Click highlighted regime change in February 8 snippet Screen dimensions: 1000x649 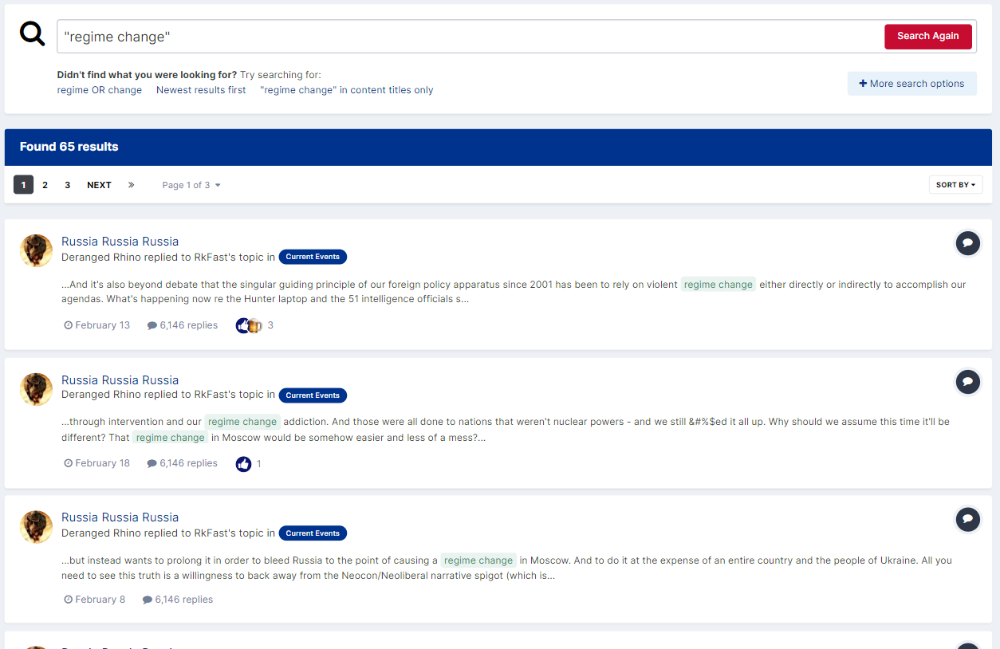pos(478,560)
